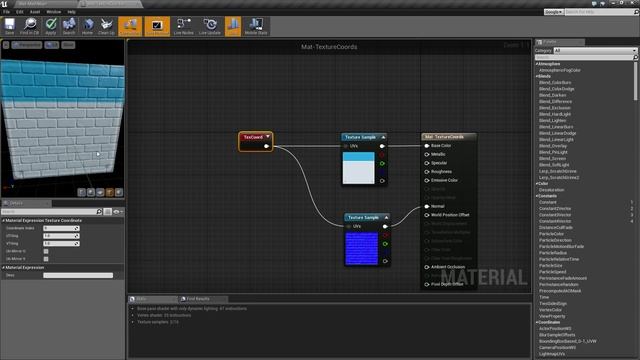640x360 pixels.
Task: Click the Base Color input pin
Action: click(x=427, y=146)
